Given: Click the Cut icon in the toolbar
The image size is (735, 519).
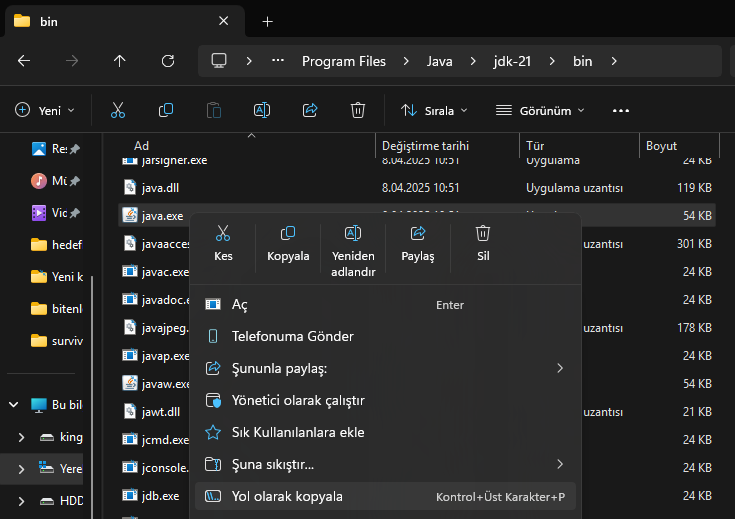Looking at the screenshot, I should point(118,111).
